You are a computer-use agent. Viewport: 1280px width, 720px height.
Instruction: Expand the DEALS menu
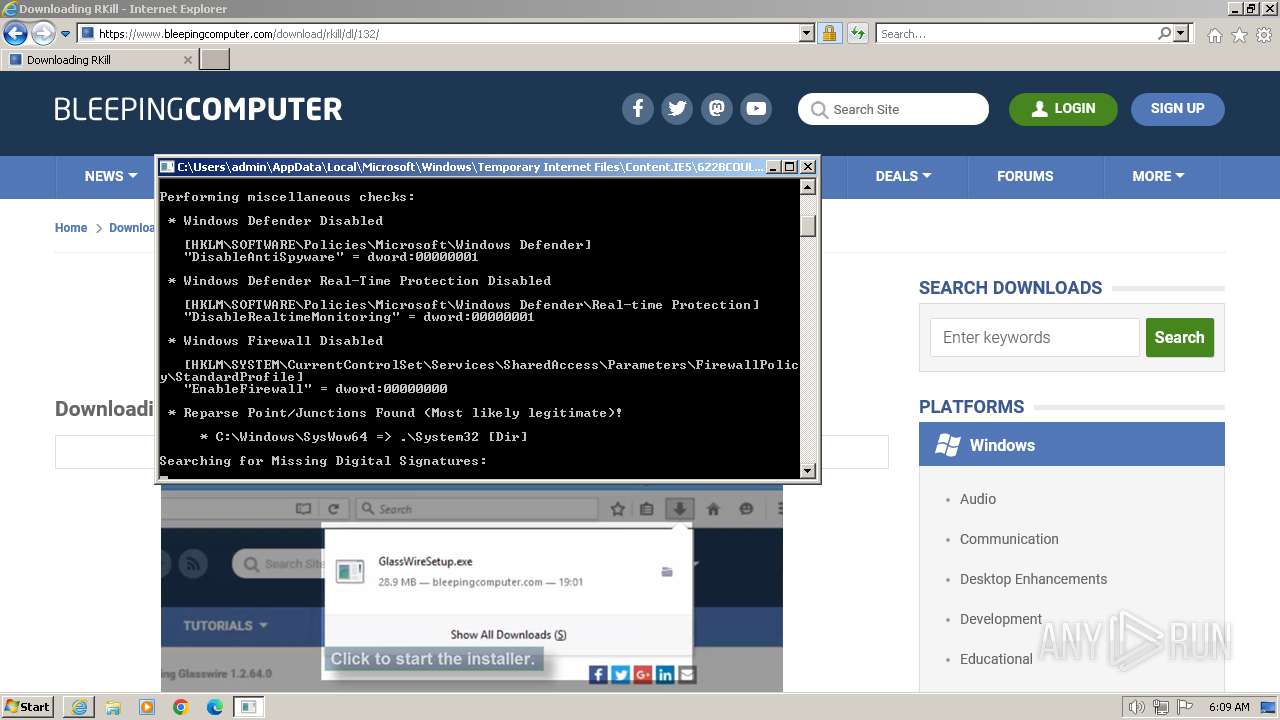(x=903, y=176)
